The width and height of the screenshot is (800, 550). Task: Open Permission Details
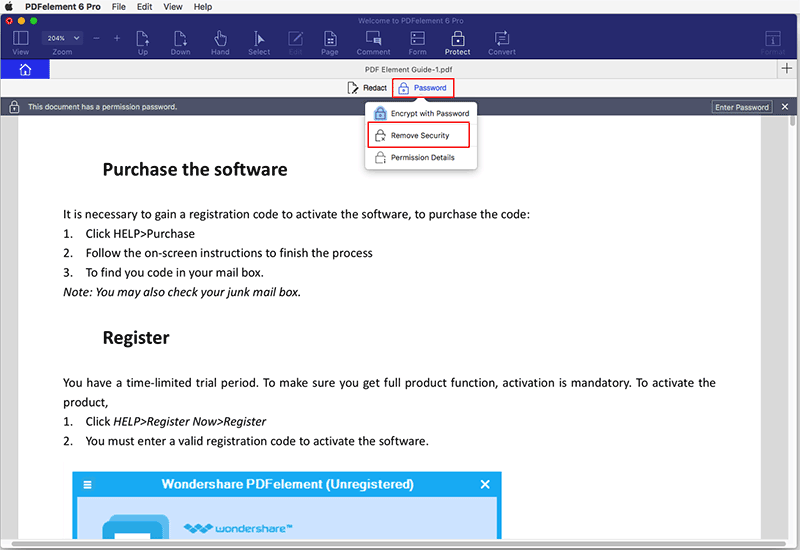click(x=421, y=157)
